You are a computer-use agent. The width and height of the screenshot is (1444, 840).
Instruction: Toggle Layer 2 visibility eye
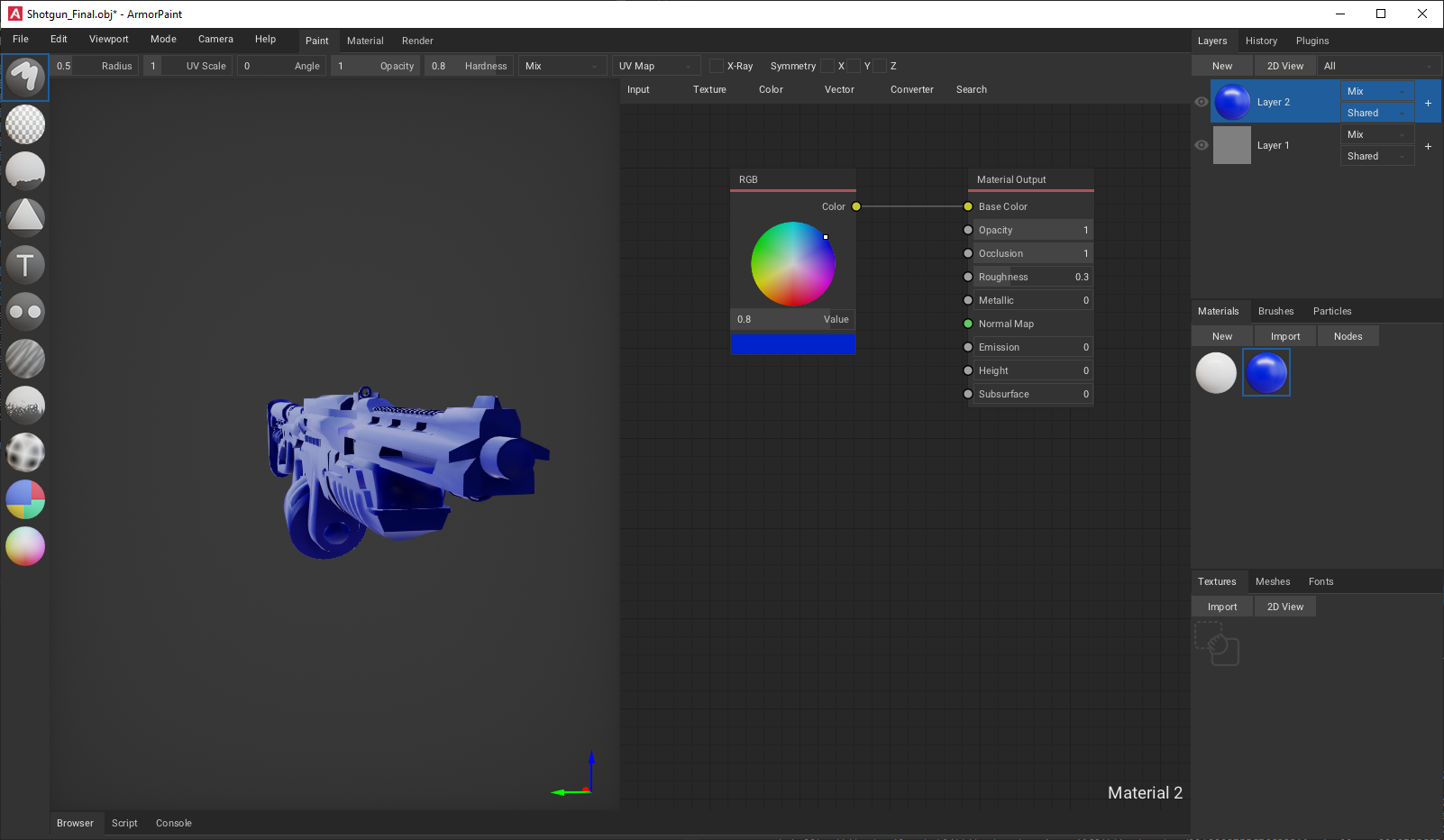coord(1202,102)
